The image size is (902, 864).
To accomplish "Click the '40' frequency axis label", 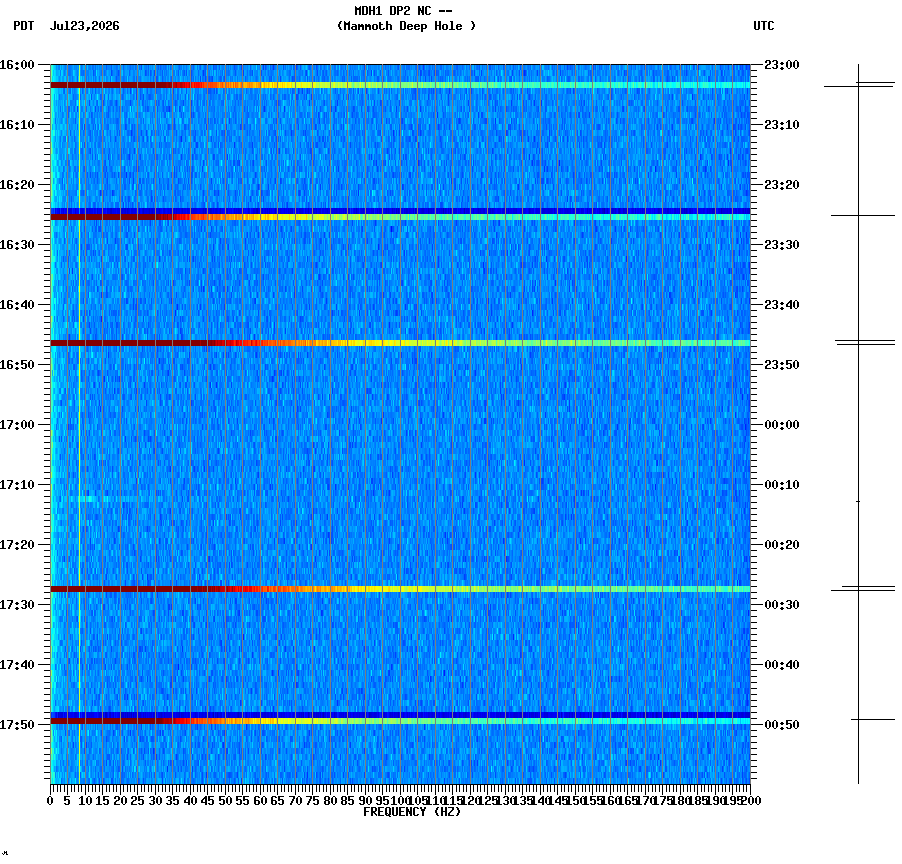I will [190, 801].
